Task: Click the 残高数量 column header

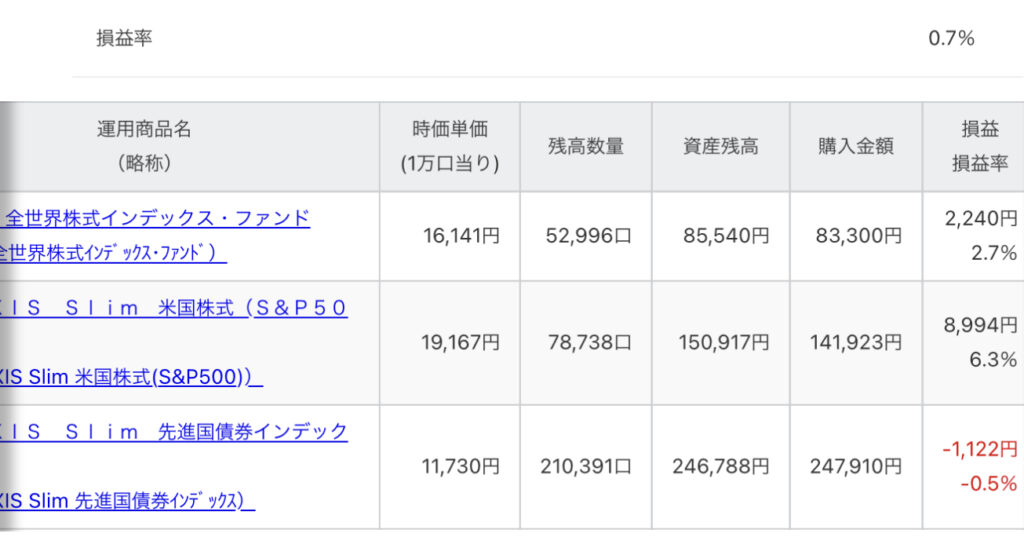Action: (586, 146)
